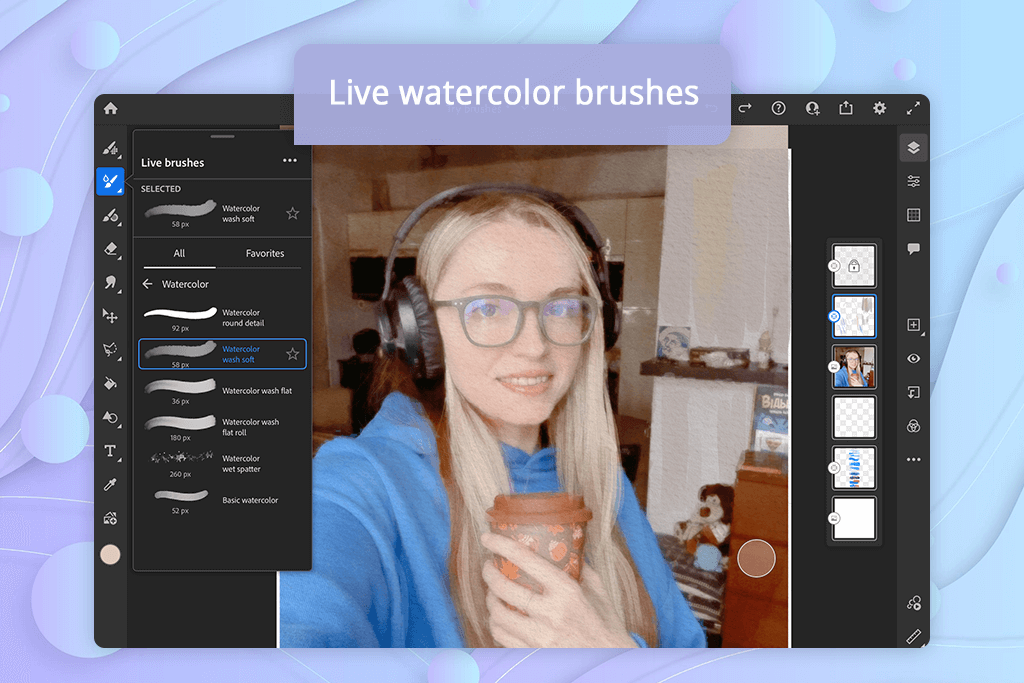Select the blue brush strokes layer

pos(854,468)
